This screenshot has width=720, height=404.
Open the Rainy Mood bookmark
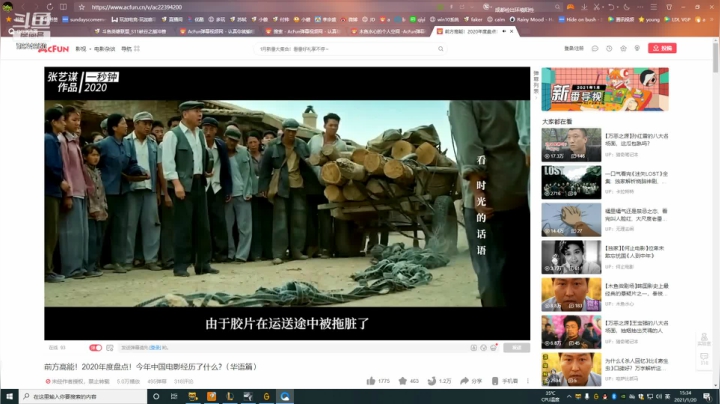coord(531,19)
